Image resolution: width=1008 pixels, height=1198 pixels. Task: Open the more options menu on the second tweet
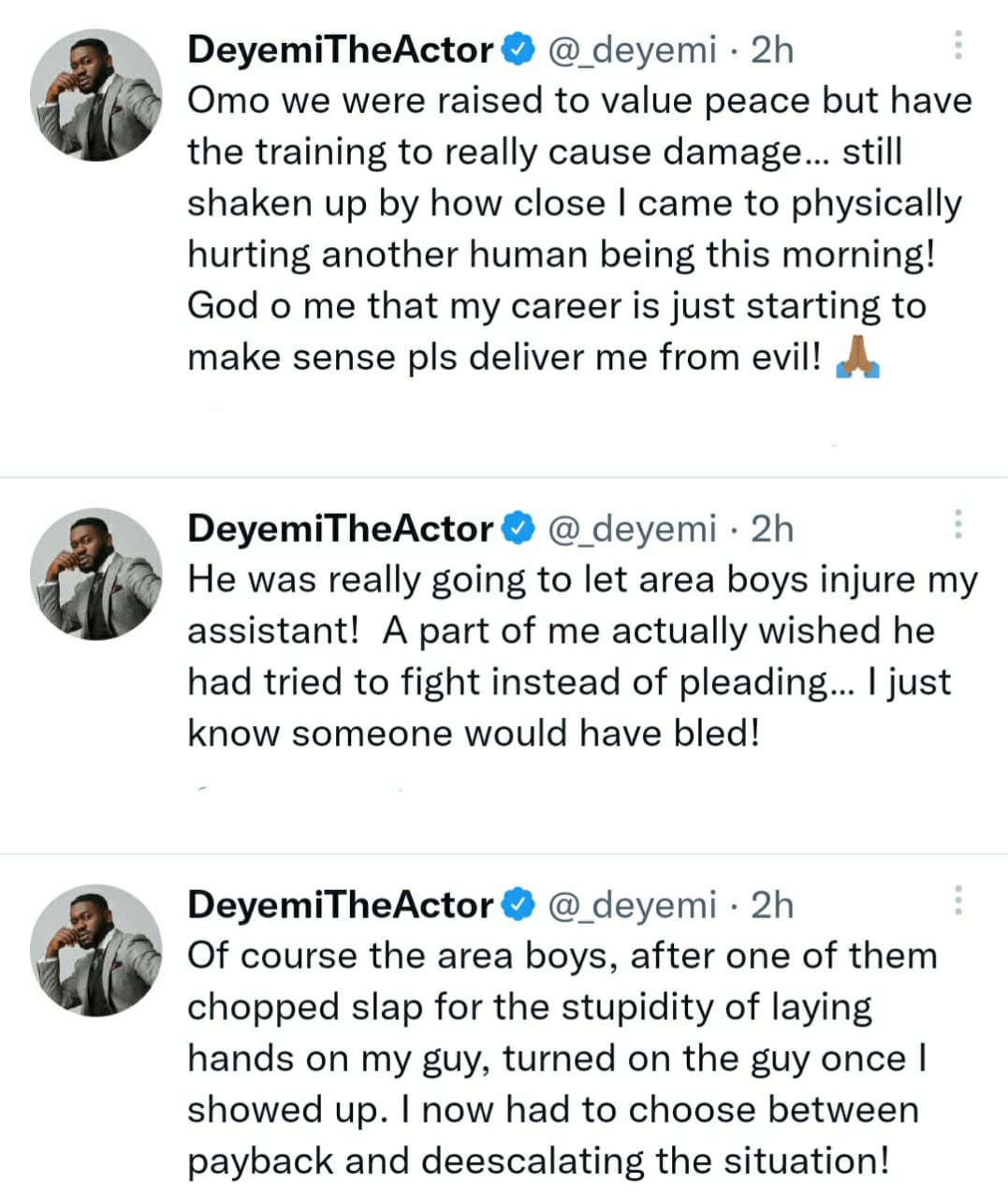(957, 524)
